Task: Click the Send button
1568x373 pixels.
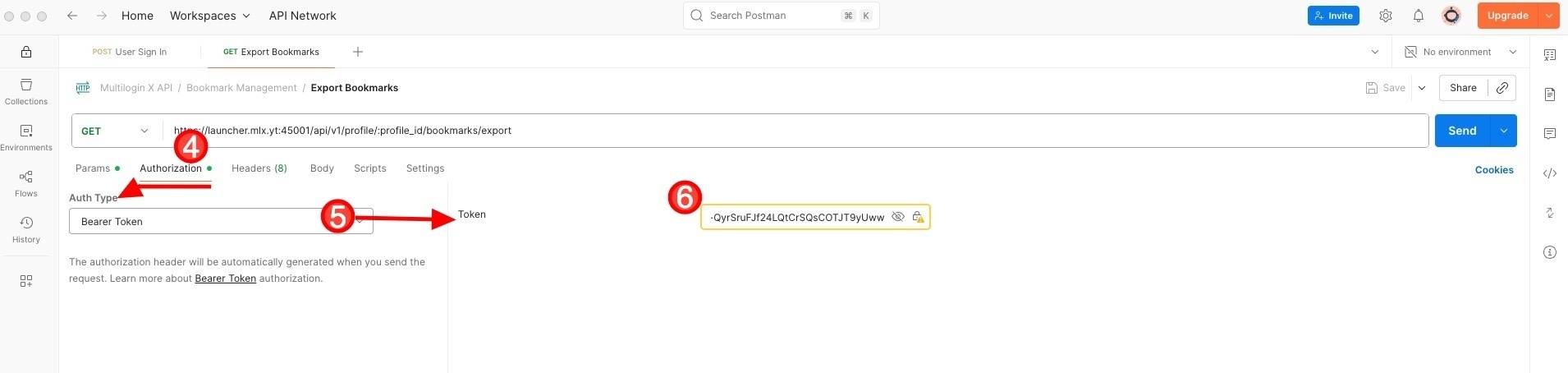Action: click(x=1463, y=131)
